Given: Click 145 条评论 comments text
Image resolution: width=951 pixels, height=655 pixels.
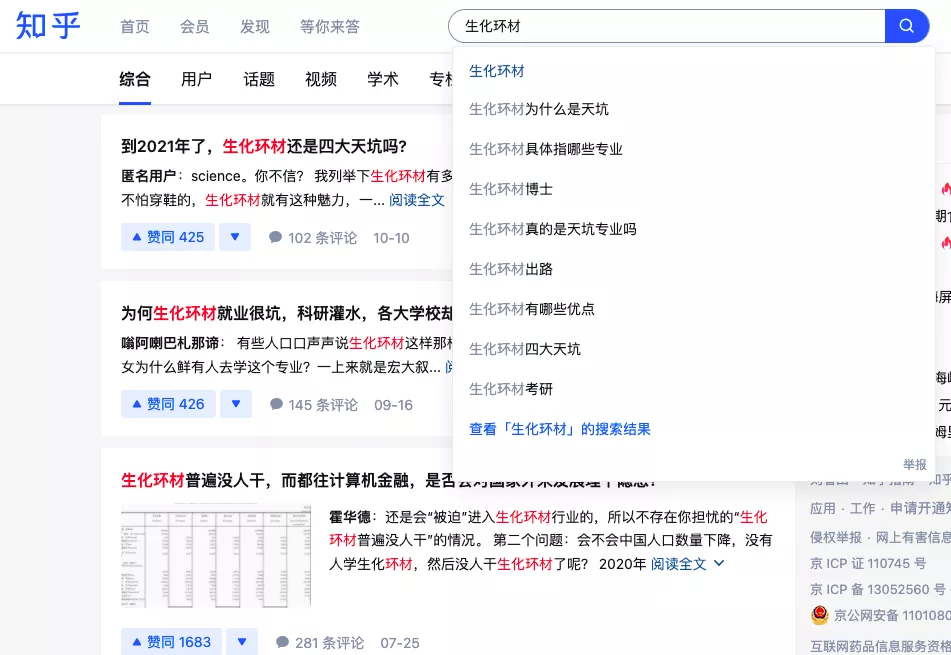Looking at the screenshot, I should [323, 405].
